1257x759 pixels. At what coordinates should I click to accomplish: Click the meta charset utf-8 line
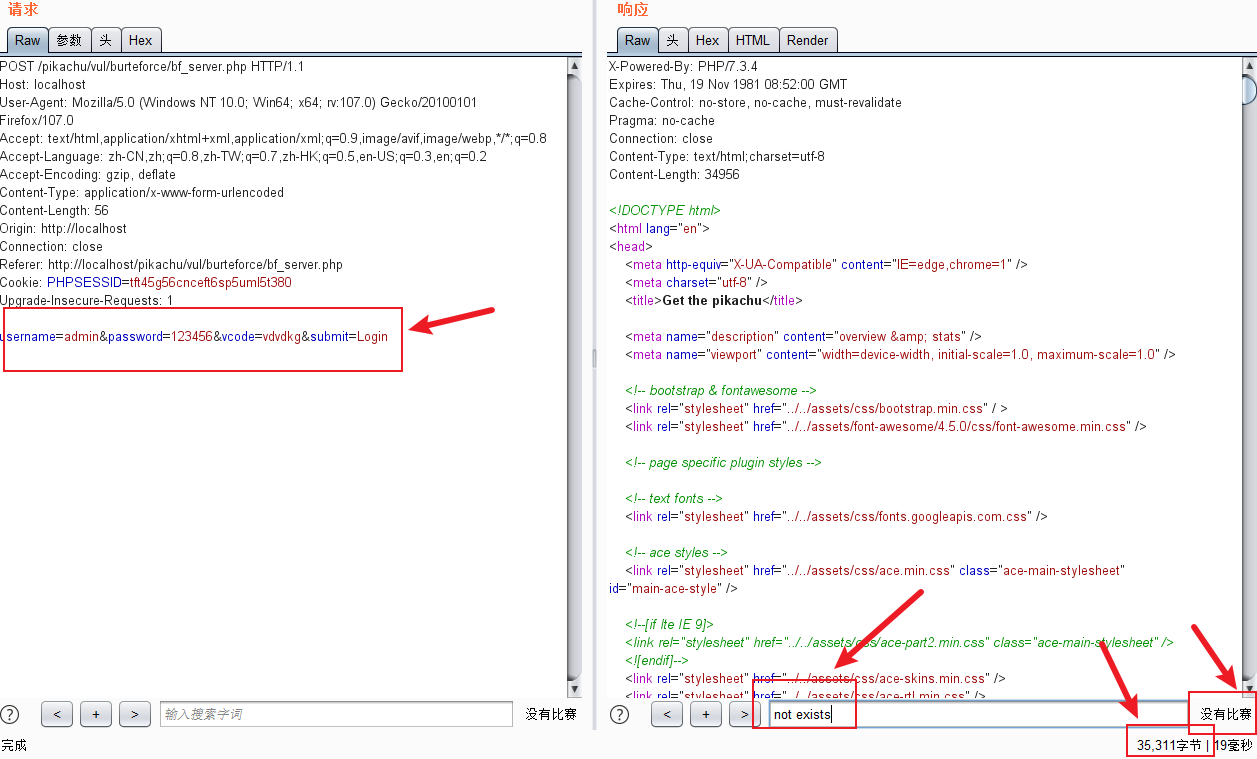(696, 283)
